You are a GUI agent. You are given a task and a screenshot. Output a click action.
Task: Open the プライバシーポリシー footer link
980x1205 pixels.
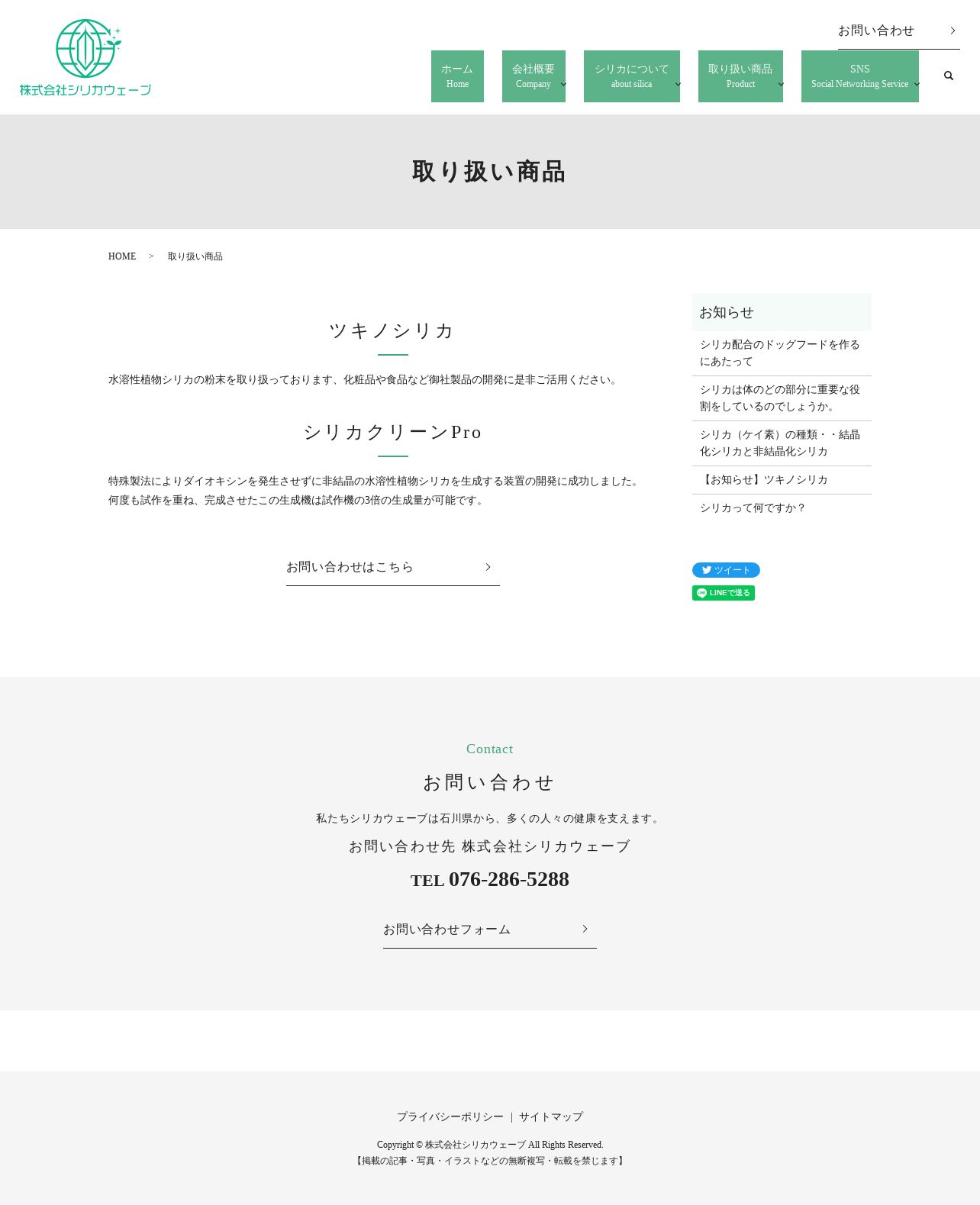click(450, 1116)
